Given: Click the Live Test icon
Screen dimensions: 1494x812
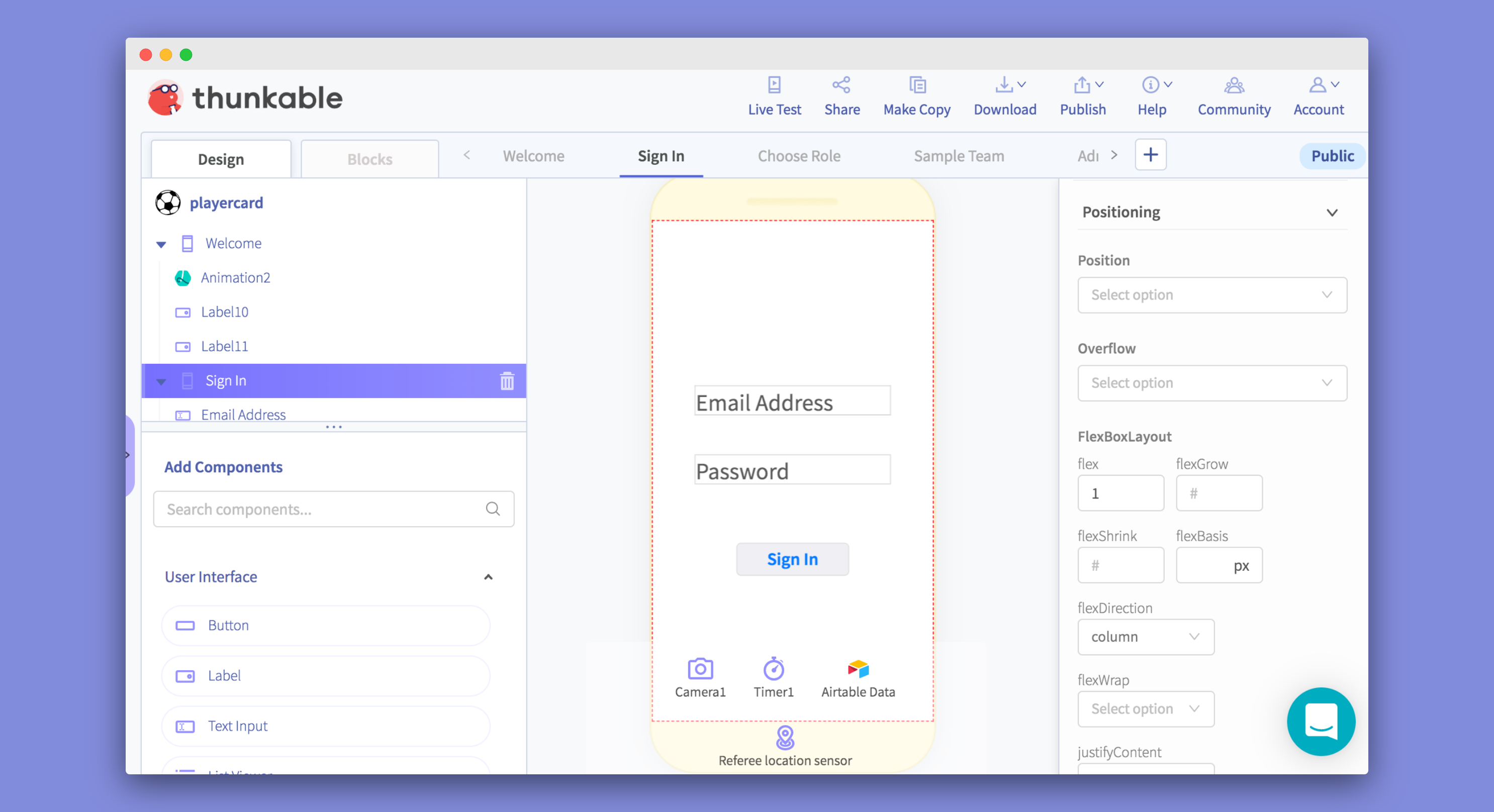Looking at the screenshot, I should pyautogui.click(x=774, y=85).
